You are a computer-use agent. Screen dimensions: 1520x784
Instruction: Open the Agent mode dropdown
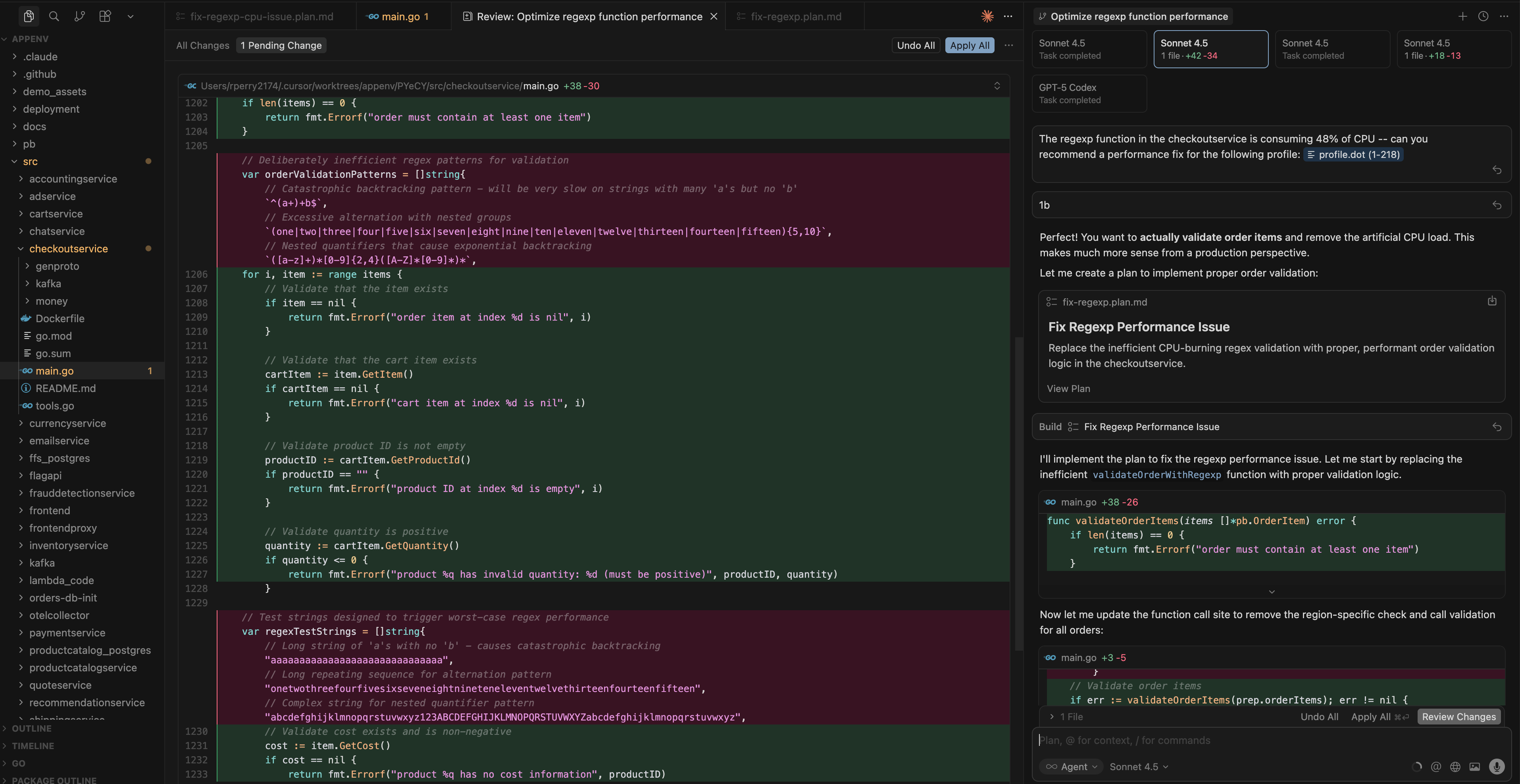1071,766
